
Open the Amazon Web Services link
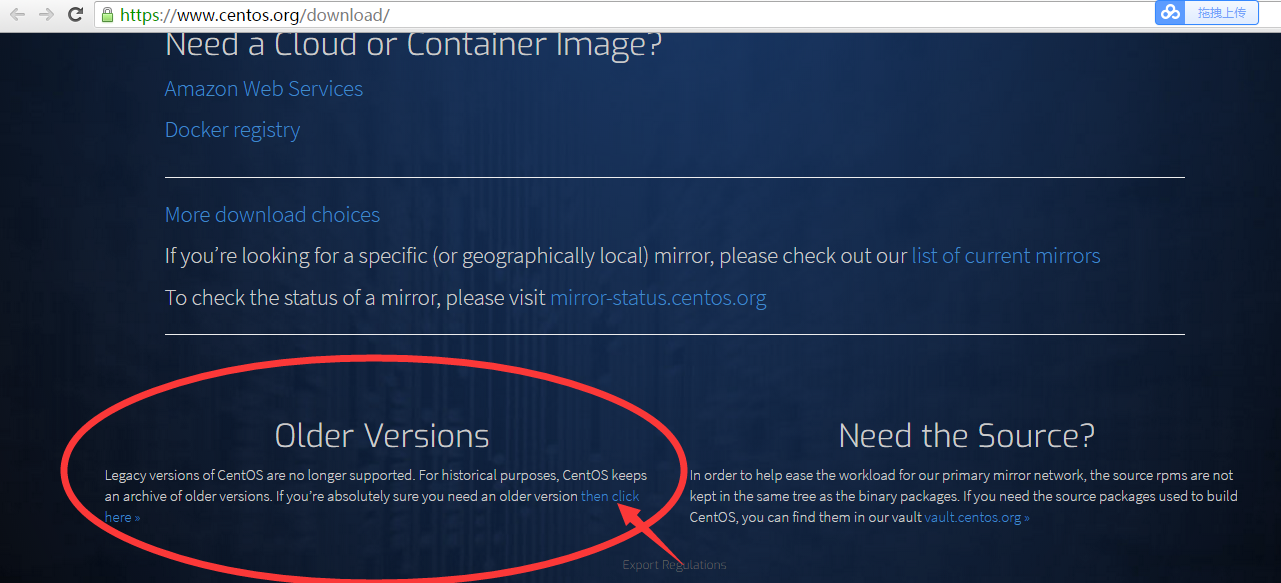coord(264,89)
